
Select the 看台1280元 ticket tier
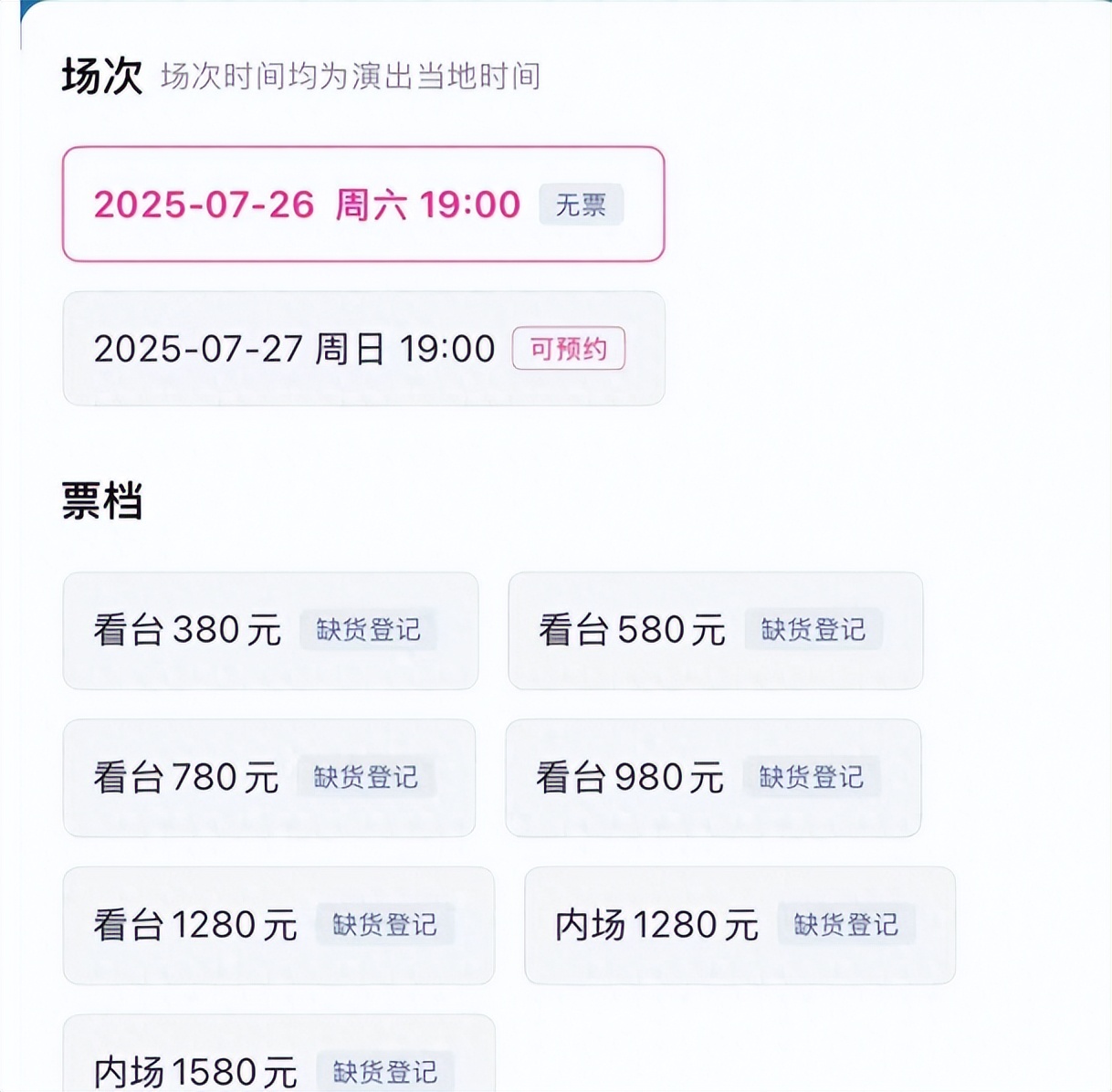click(x=278, y=925)
